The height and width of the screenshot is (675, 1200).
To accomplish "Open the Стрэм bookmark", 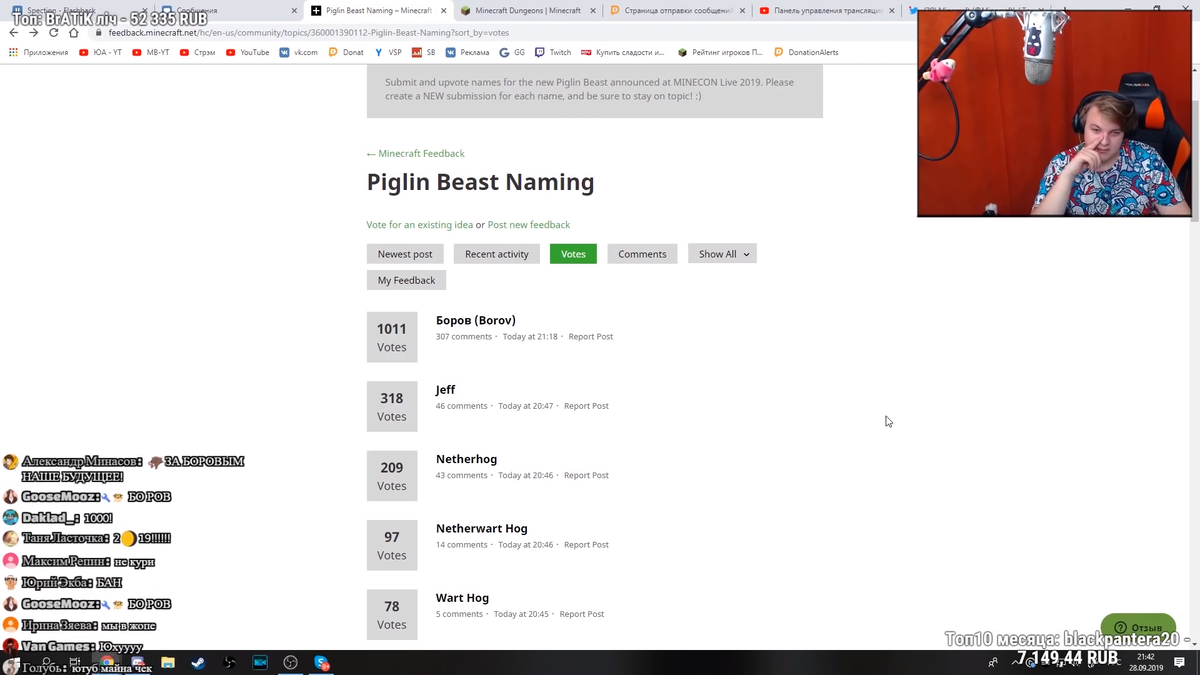I will tap(197, 52).
